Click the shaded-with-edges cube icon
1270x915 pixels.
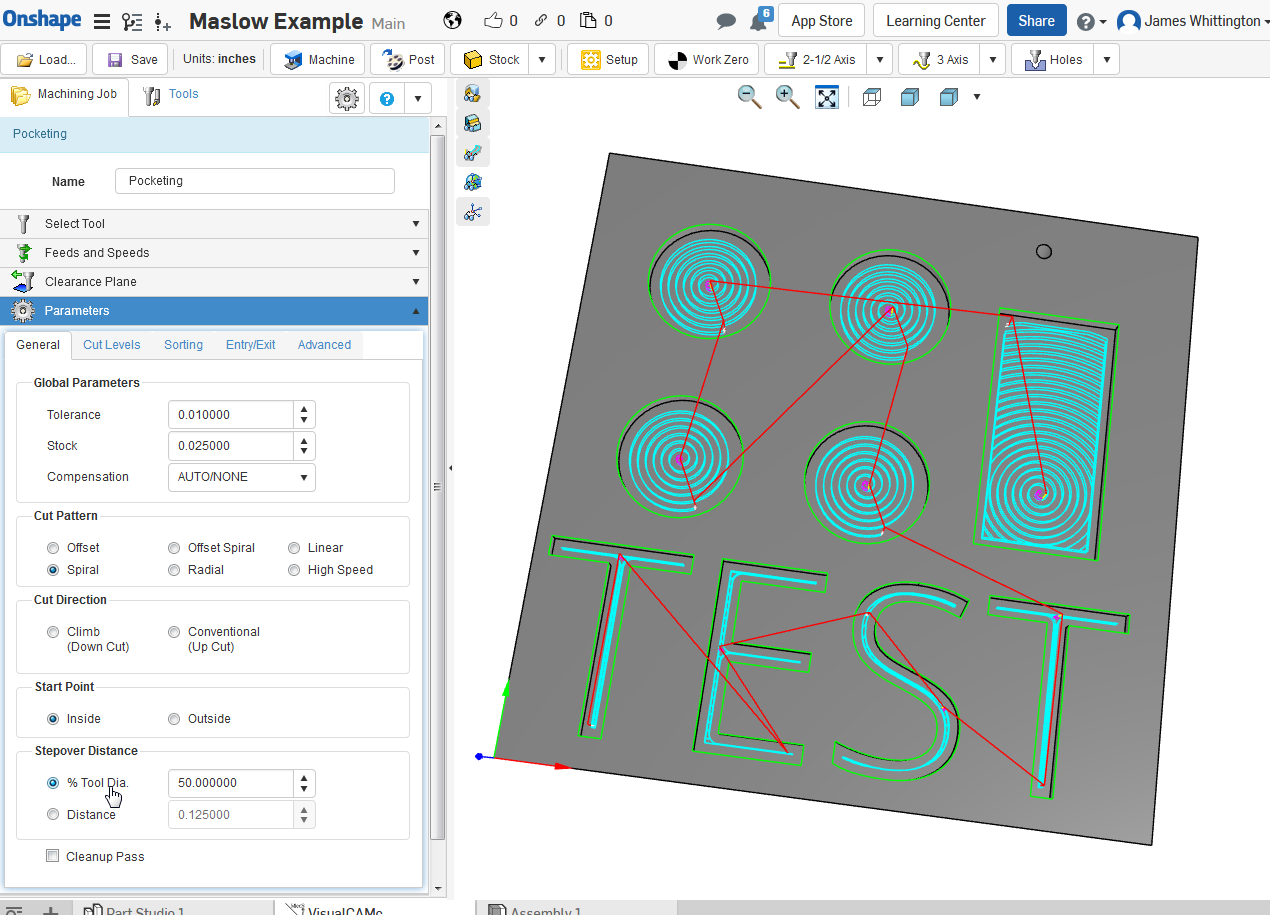(x=949, y=97)
